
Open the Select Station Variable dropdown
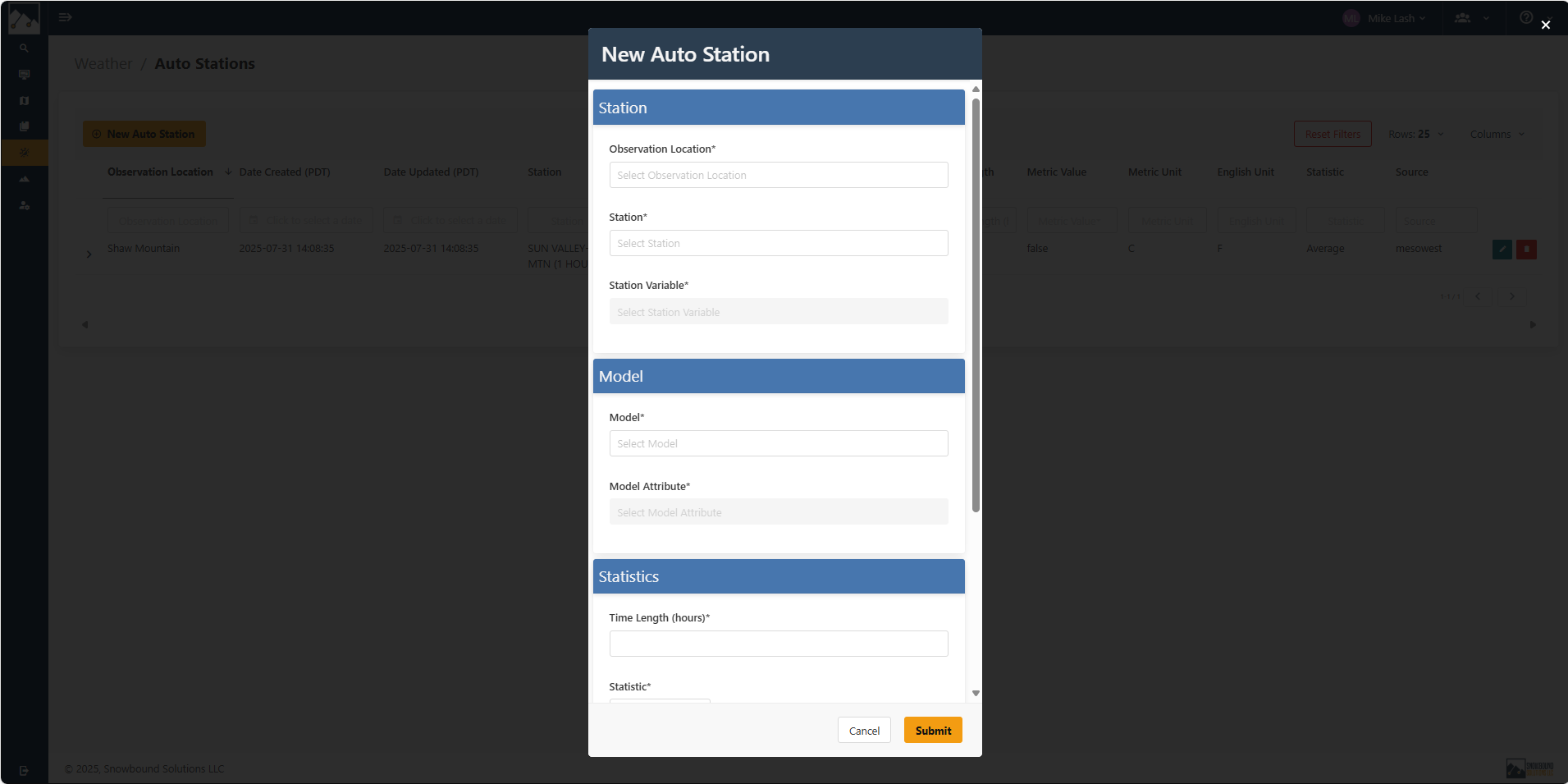(x=779, y=312)
